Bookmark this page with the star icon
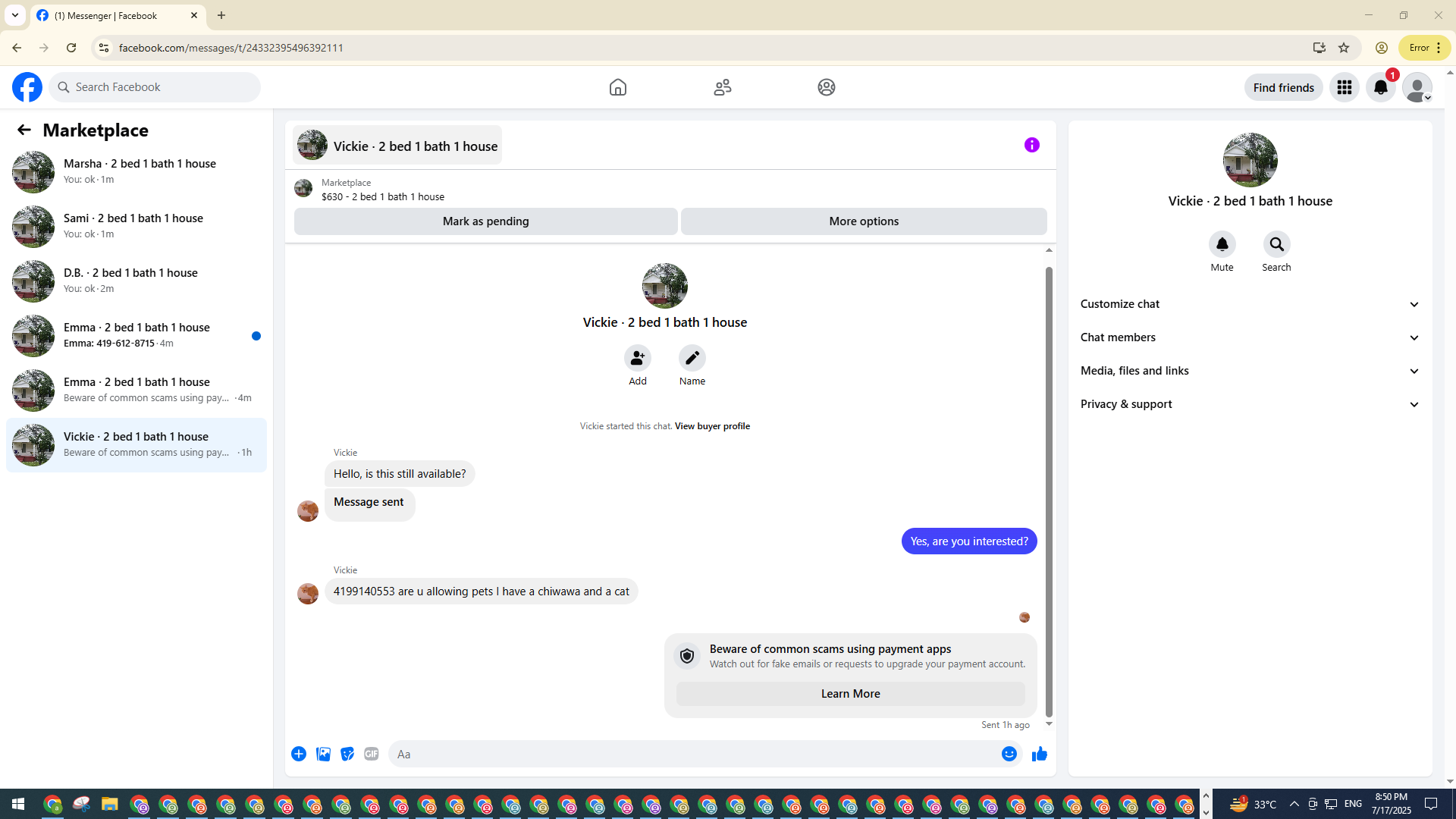The width and height of the screenshot is (1456, 819). click(x=1344, y=48)
